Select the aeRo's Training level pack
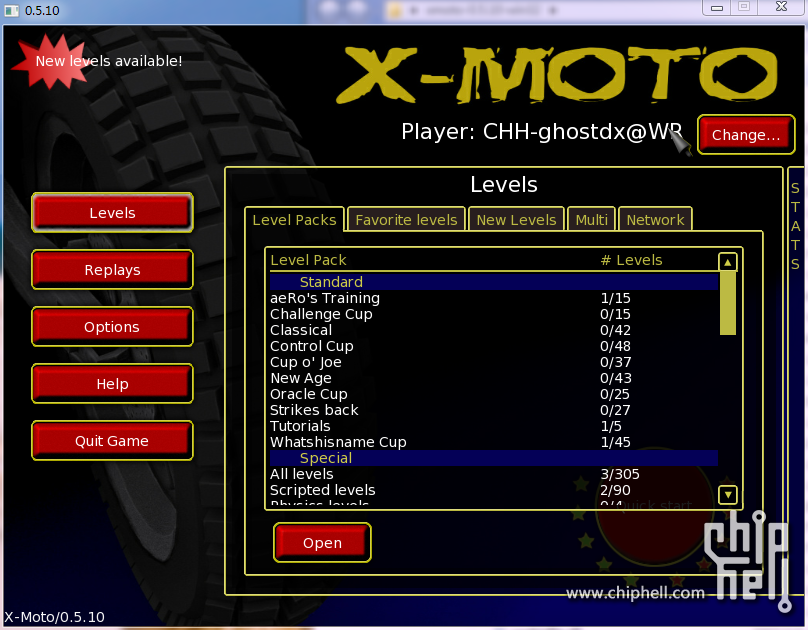The height and width of the screenshot is (630, 808). click(x=494, y=298)
